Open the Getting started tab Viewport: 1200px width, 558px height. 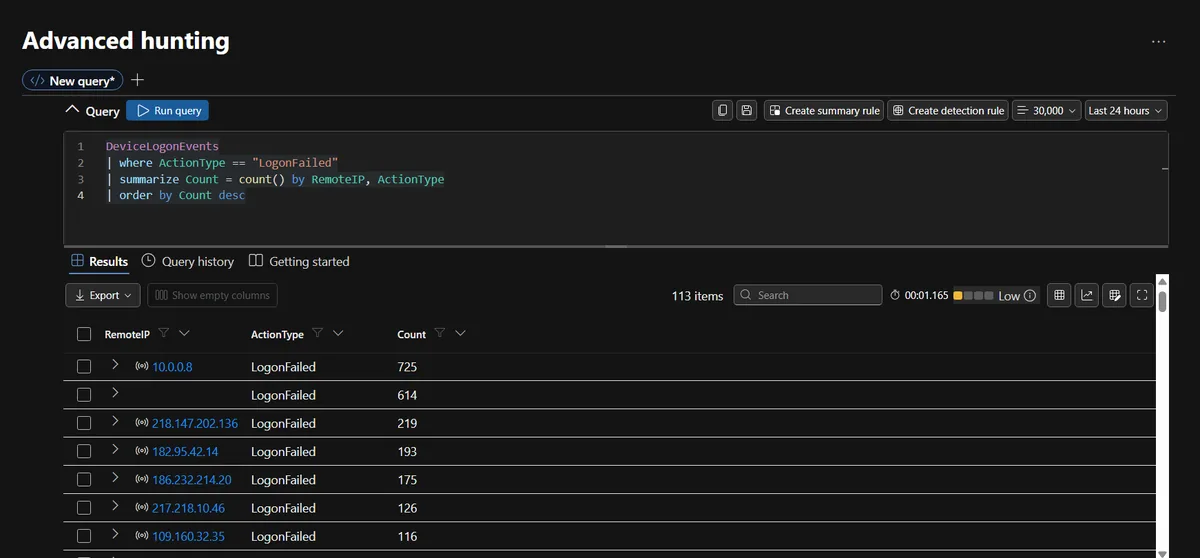(299, 261)
